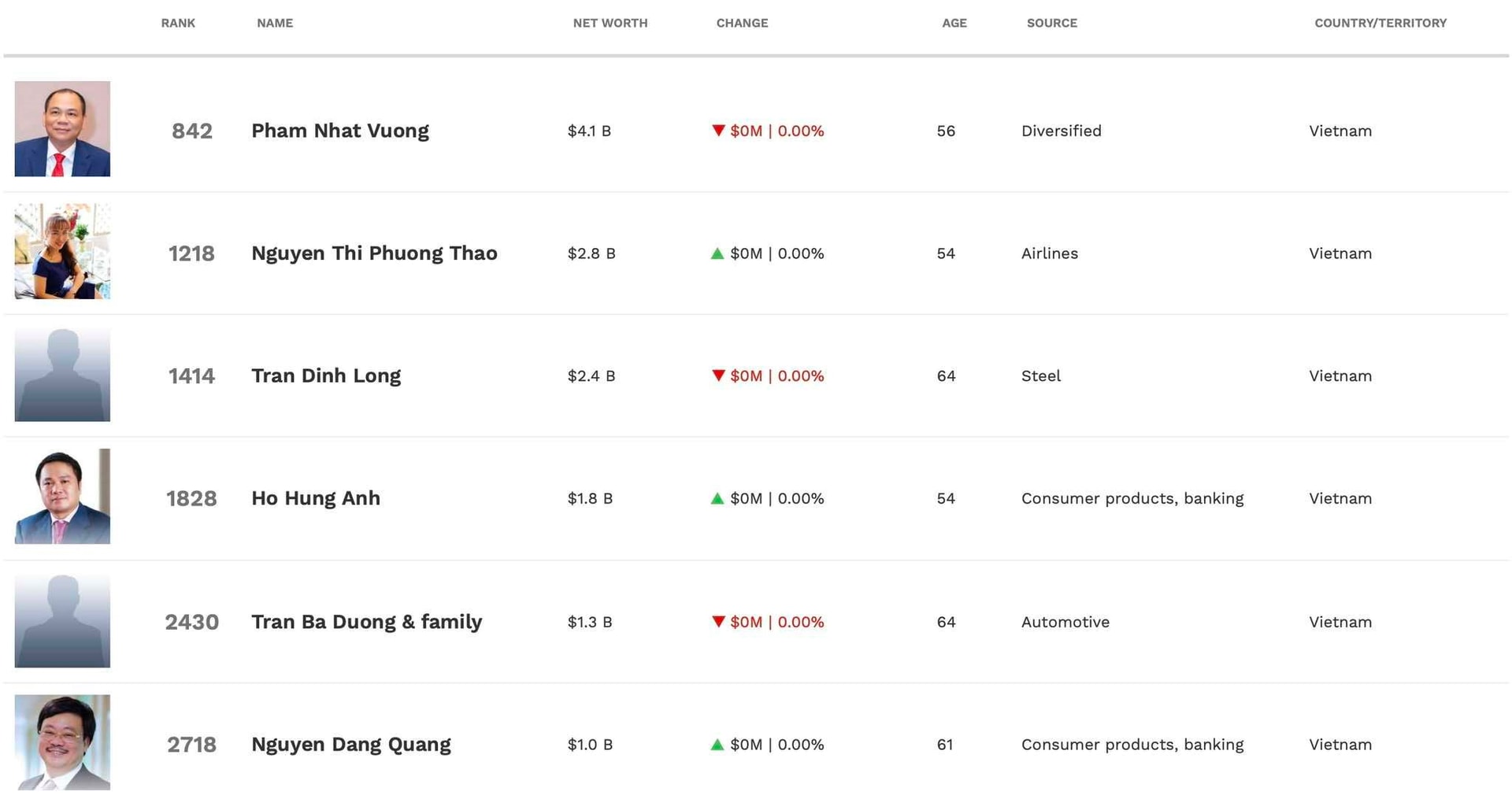Sort by the Country/Territory header
This screenshot has height=806, width=1512.
tap(1380, 24)
